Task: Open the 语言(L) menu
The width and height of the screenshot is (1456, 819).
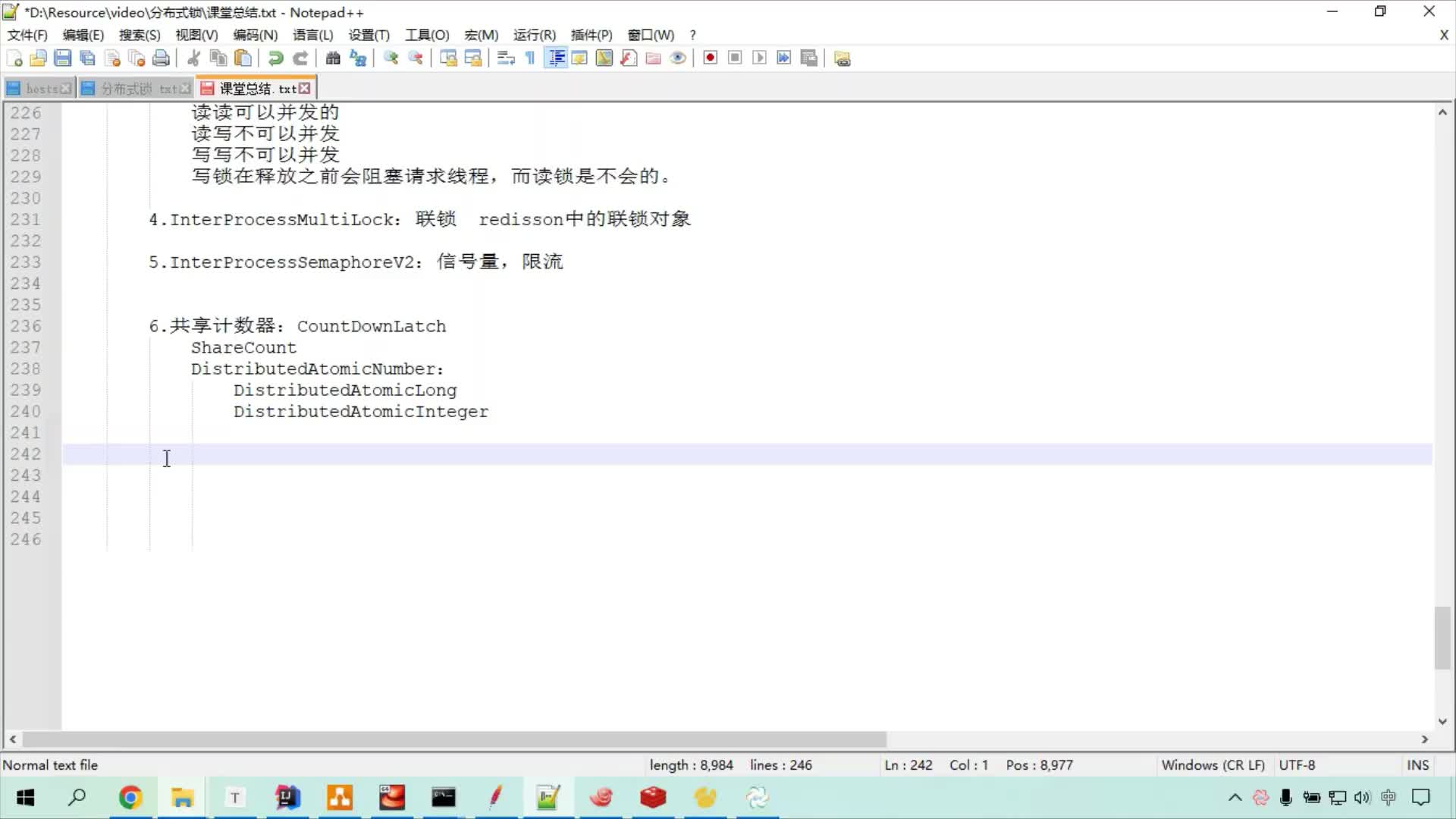Action: point(313,35)
